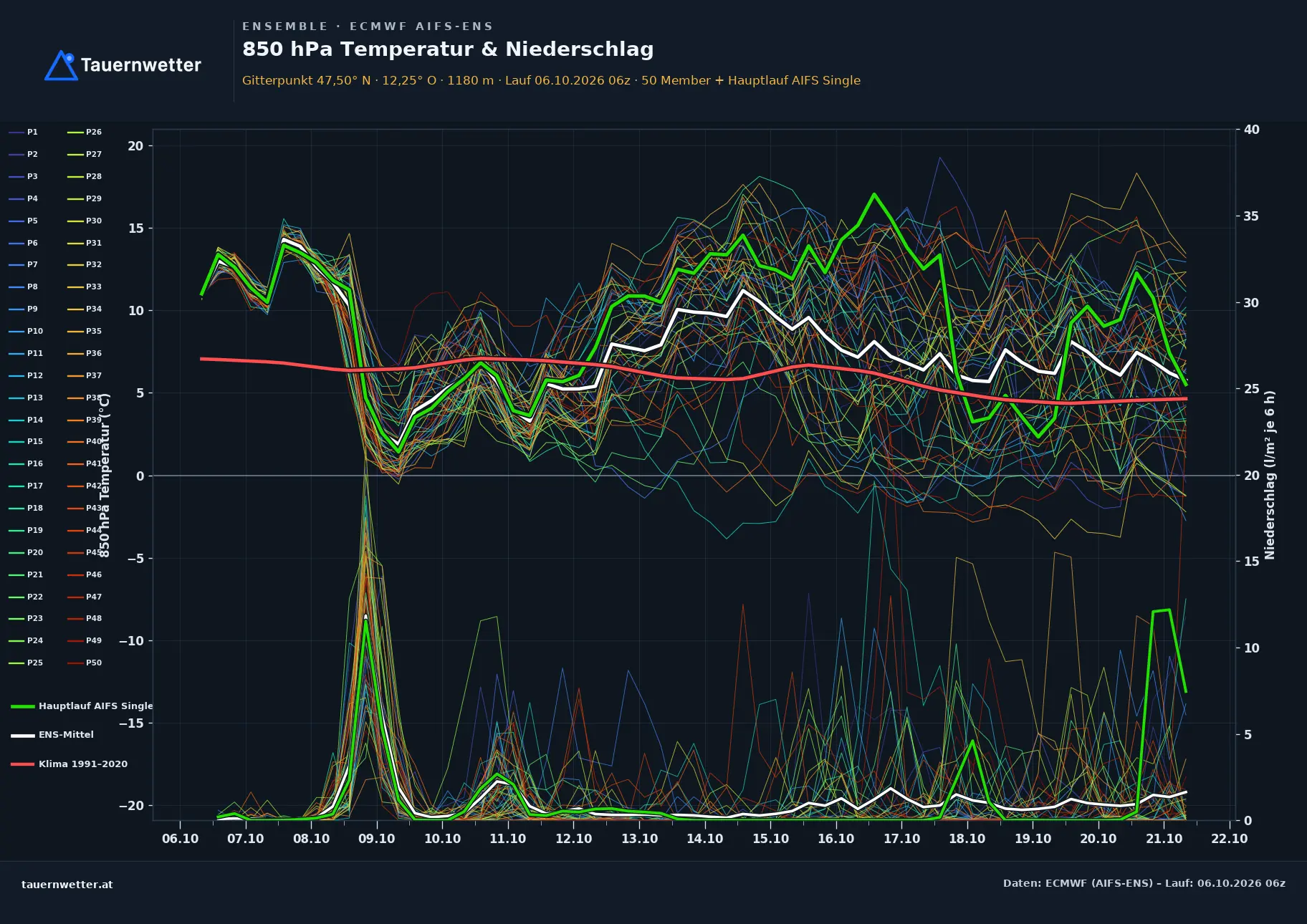Click the x-axis date label 22.10

click(x=1230, y=839)
